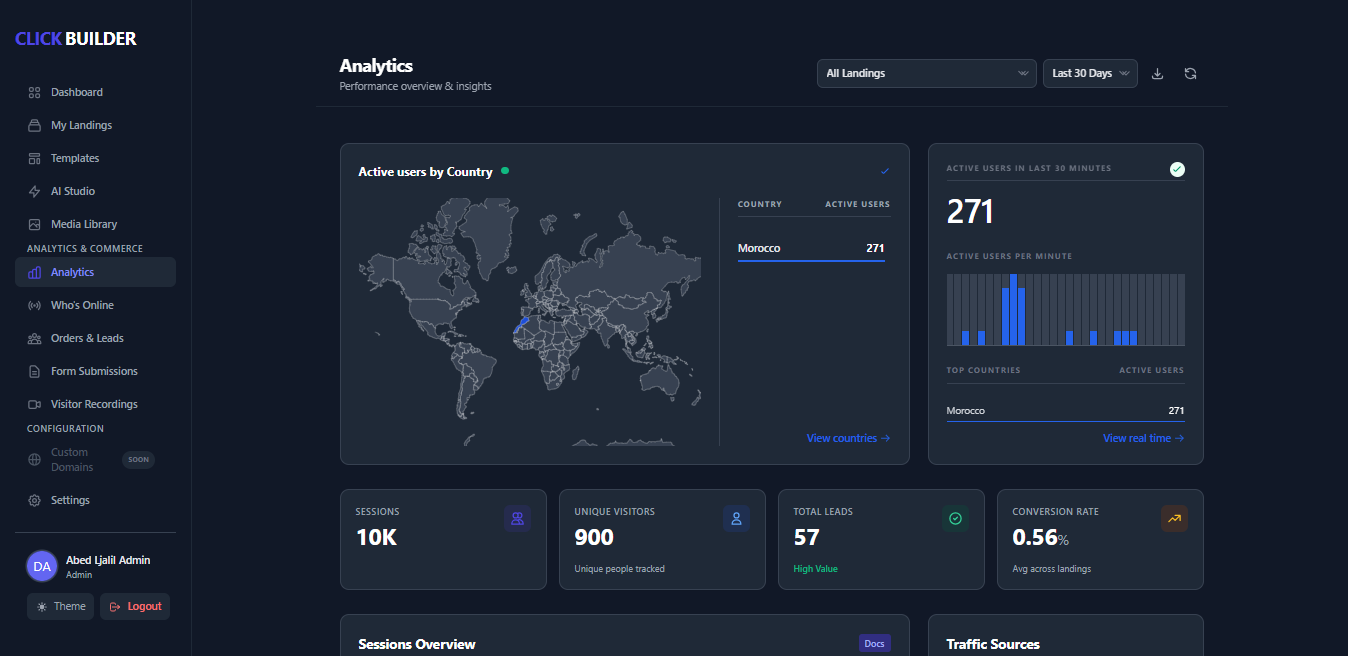Click the refresh analytics icon
The width and height of the screenshot is (1348, 656).
click(x=1190, y=73)
